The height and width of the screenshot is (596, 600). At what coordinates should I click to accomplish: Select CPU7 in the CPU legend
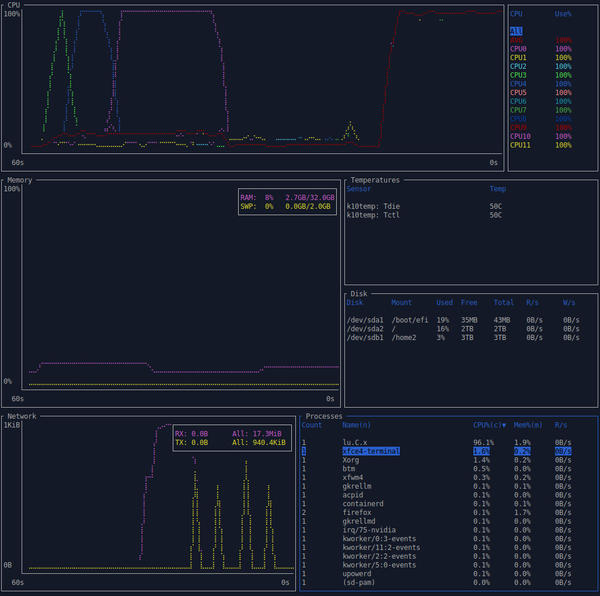tap(541, 110)
